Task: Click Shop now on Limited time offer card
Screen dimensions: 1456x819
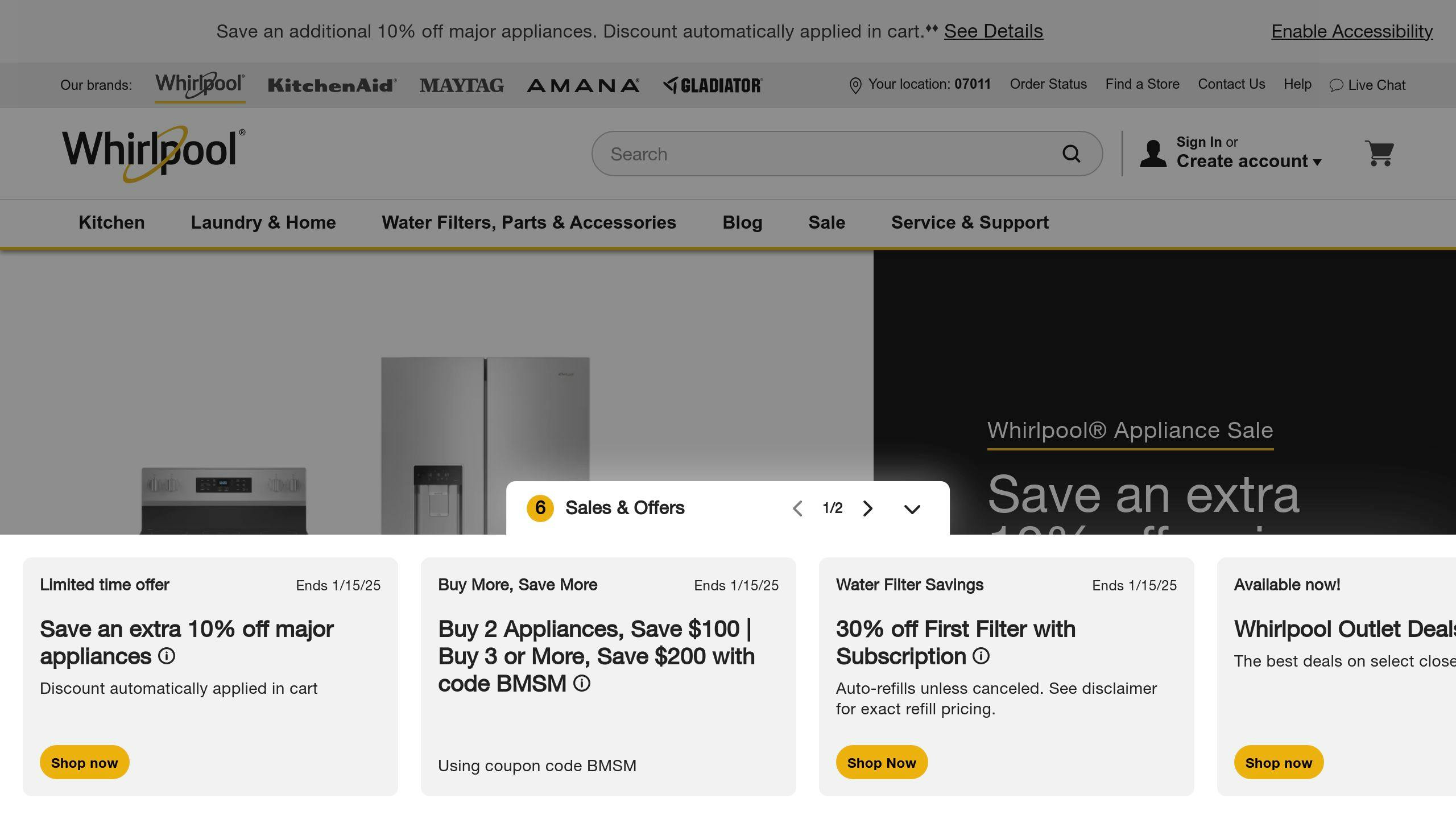Action: point(85,762)
